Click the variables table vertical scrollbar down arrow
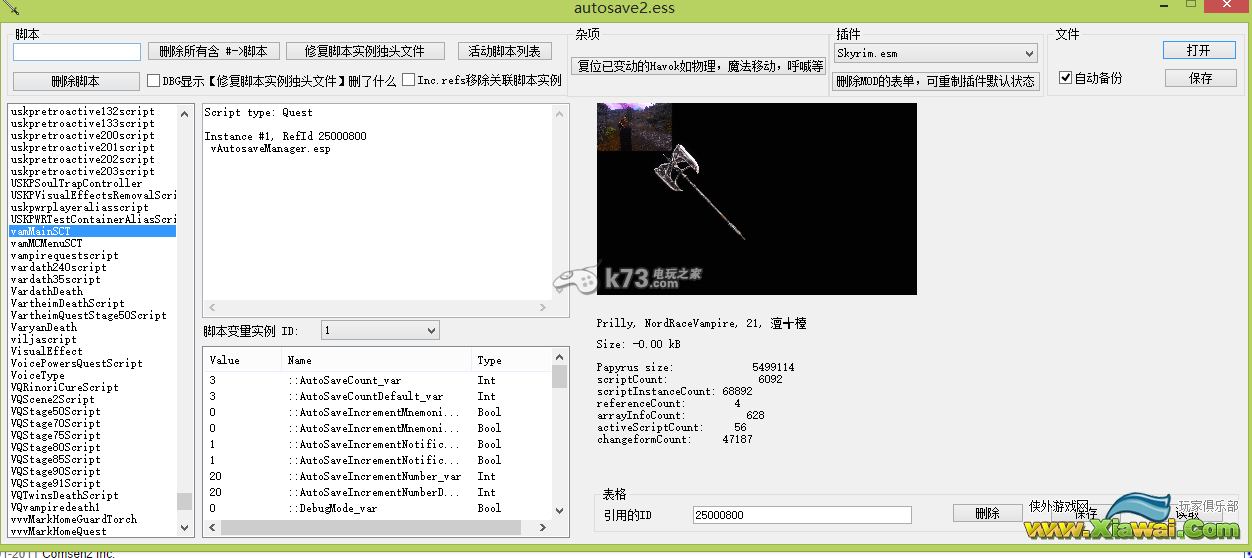The width and height of the screenshot is (1252, 558). [x=560, y=511]
